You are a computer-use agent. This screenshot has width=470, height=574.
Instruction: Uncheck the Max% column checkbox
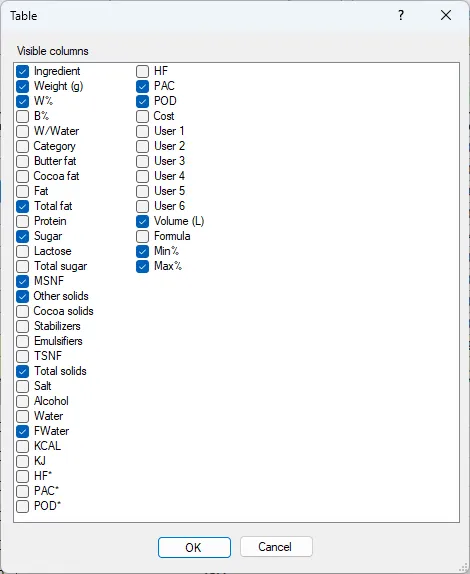[x=142, y=266]
